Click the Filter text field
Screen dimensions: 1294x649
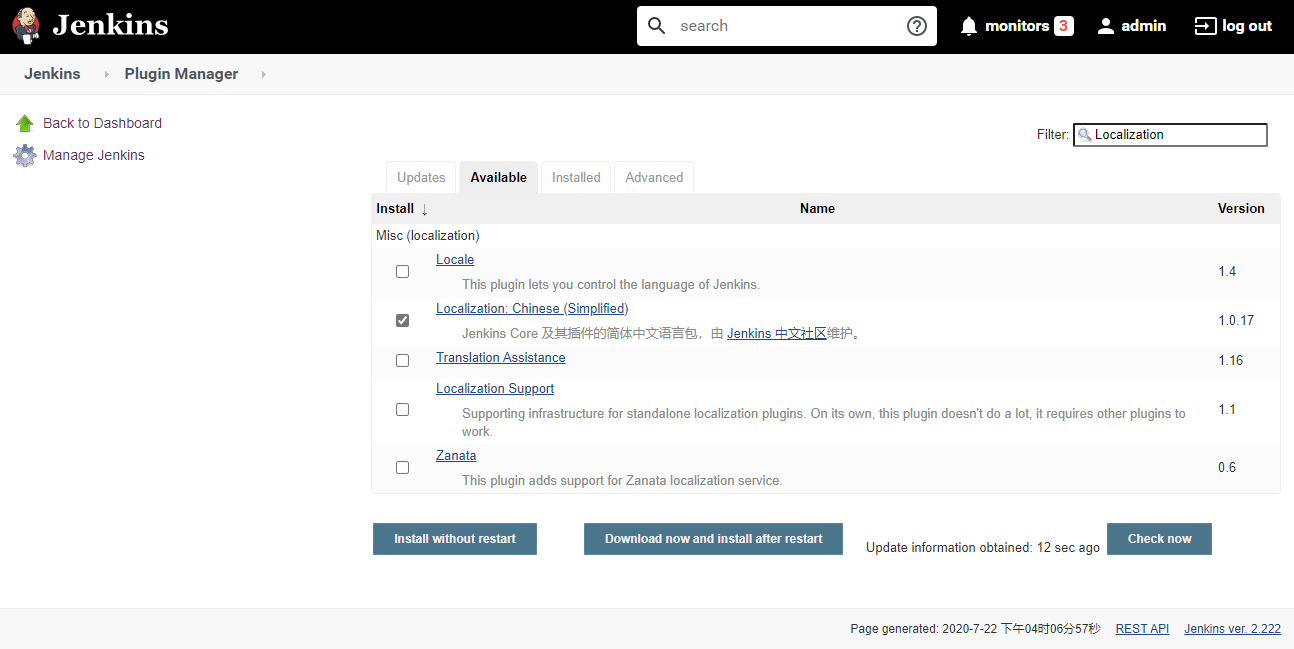1170,135
